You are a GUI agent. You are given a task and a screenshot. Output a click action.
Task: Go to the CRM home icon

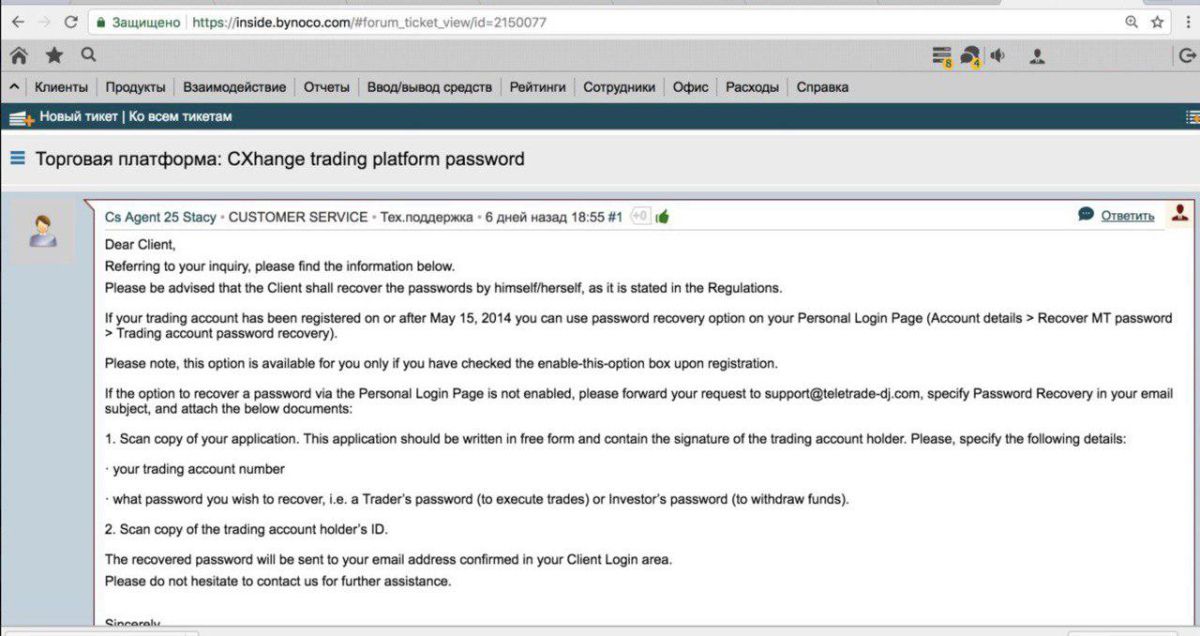(x=19, y=56)
